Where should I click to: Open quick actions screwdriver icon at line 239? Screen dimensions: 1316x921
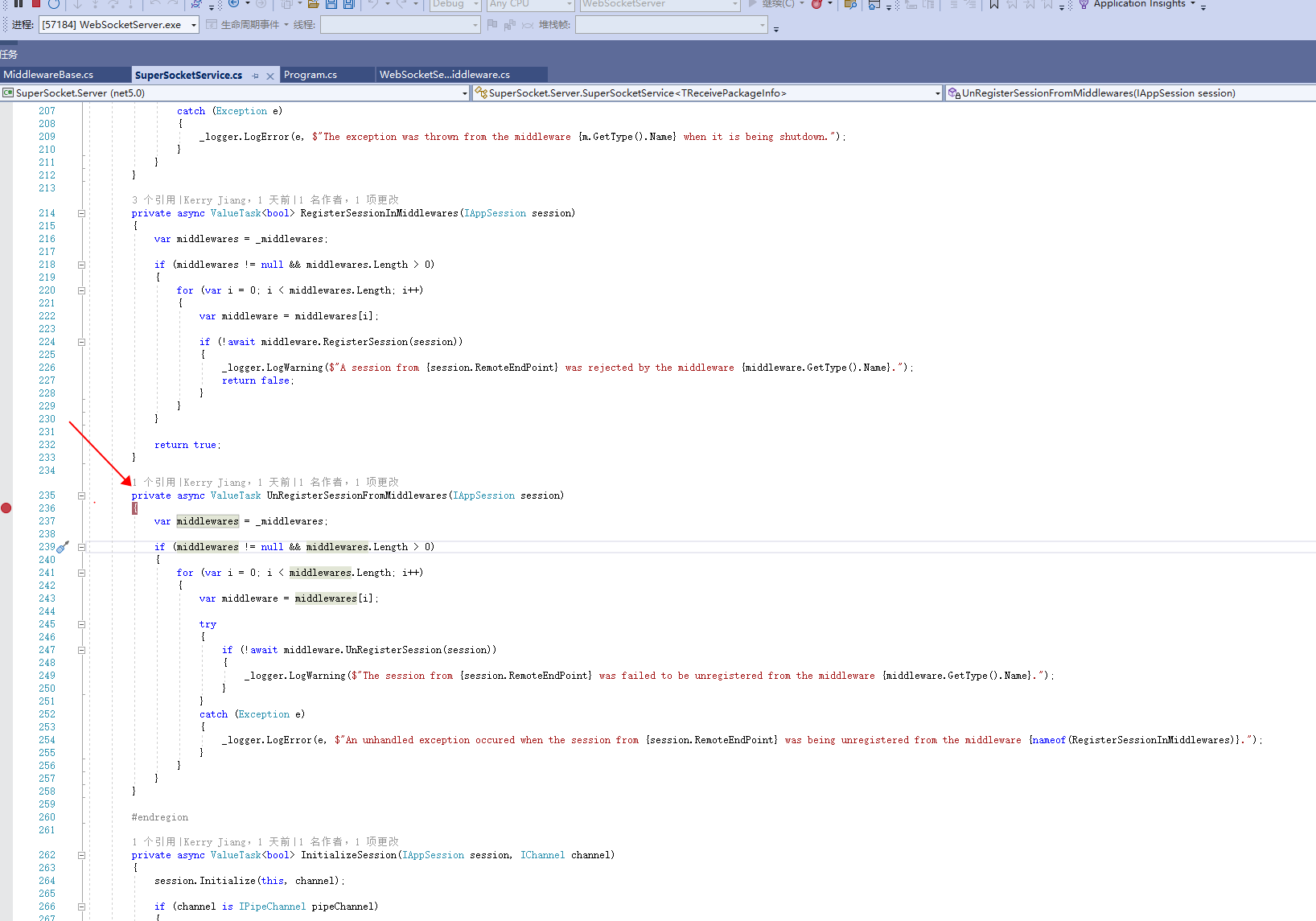pos(63,547)
